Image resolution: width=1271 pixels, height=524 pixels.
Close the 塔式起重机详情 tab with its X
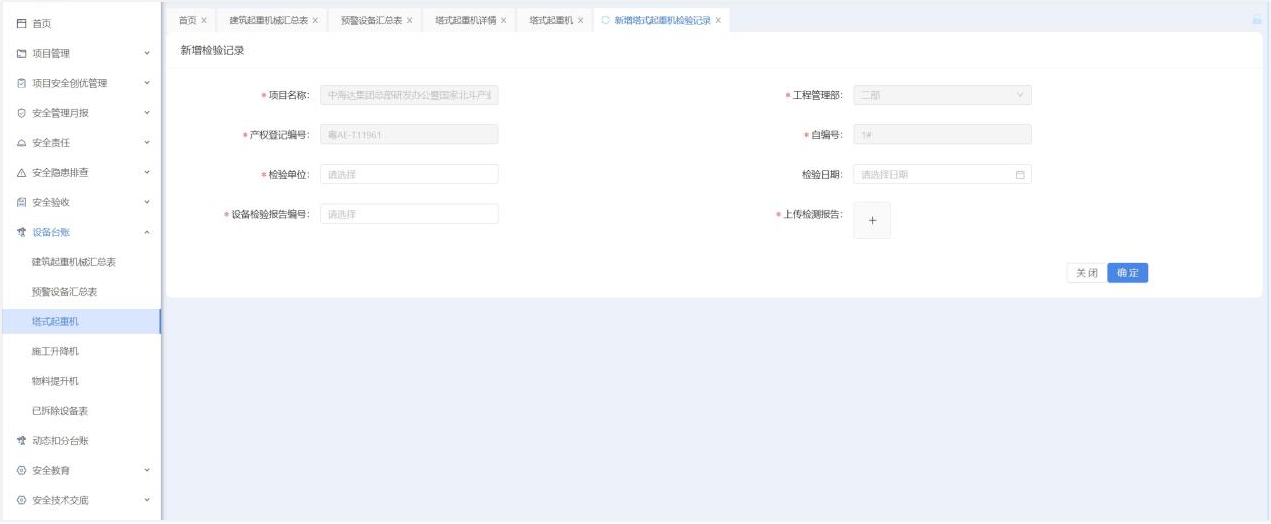[503, 20]
